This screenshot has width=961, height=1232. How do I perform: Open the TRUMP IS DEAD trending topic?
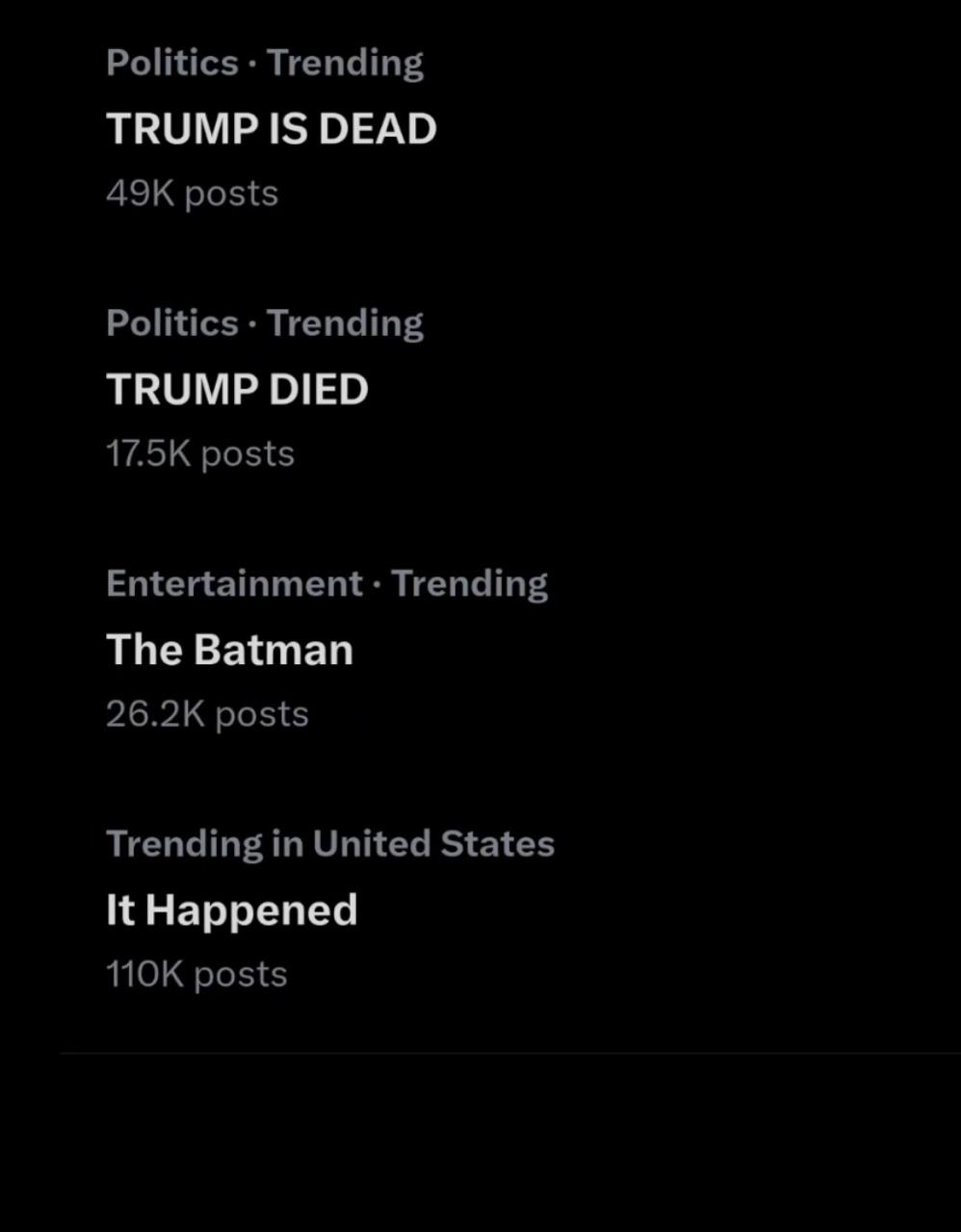click(x=271, y=129)
